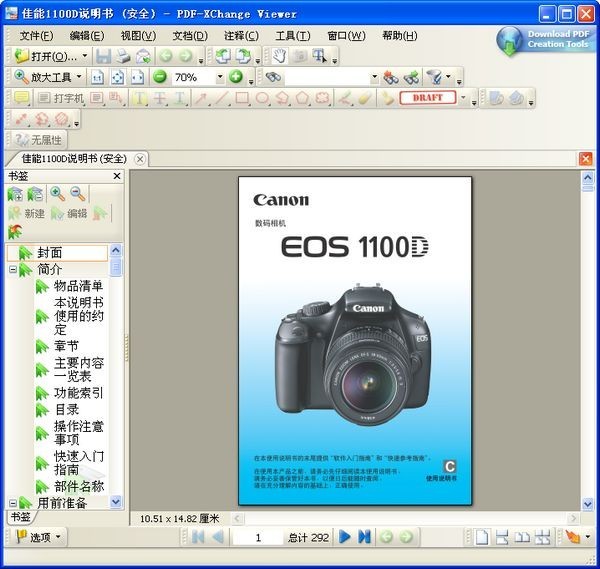This screenshot has height=569, width=600.
Task: Collapse the 用前准备 bookmark node
Action: pyautogui.click(x=13, y=503)
